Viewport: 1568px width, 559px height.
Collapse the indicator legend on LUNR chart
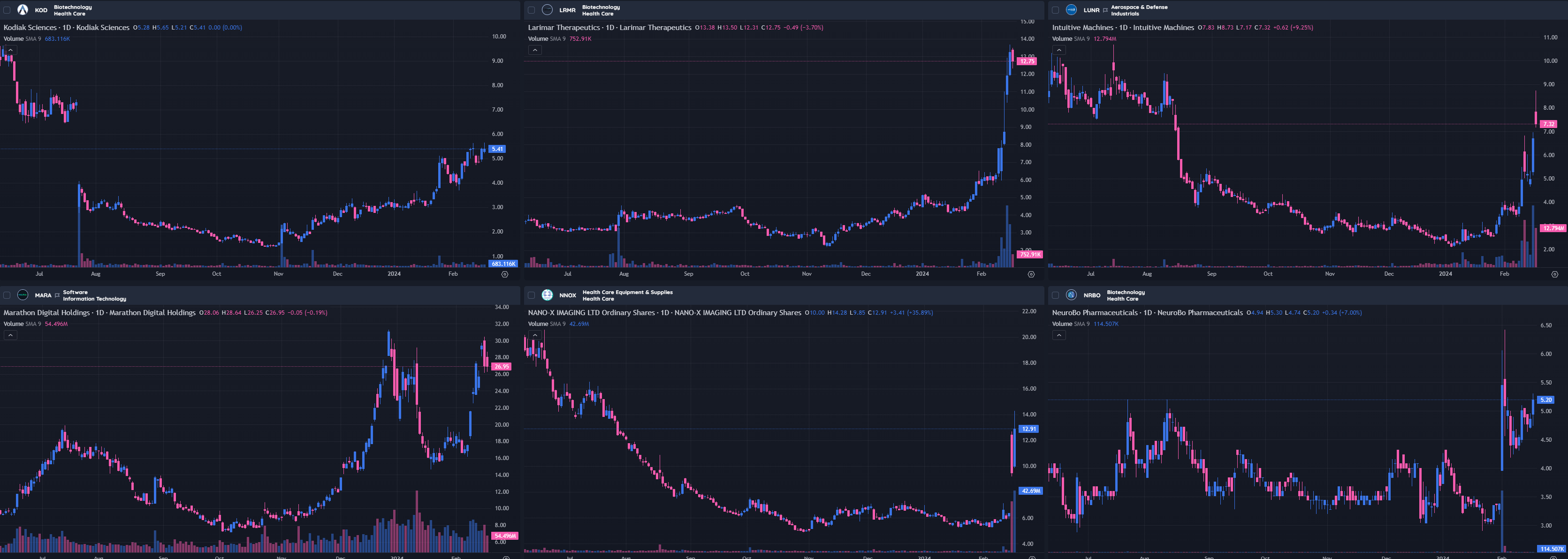point(1059,50)
